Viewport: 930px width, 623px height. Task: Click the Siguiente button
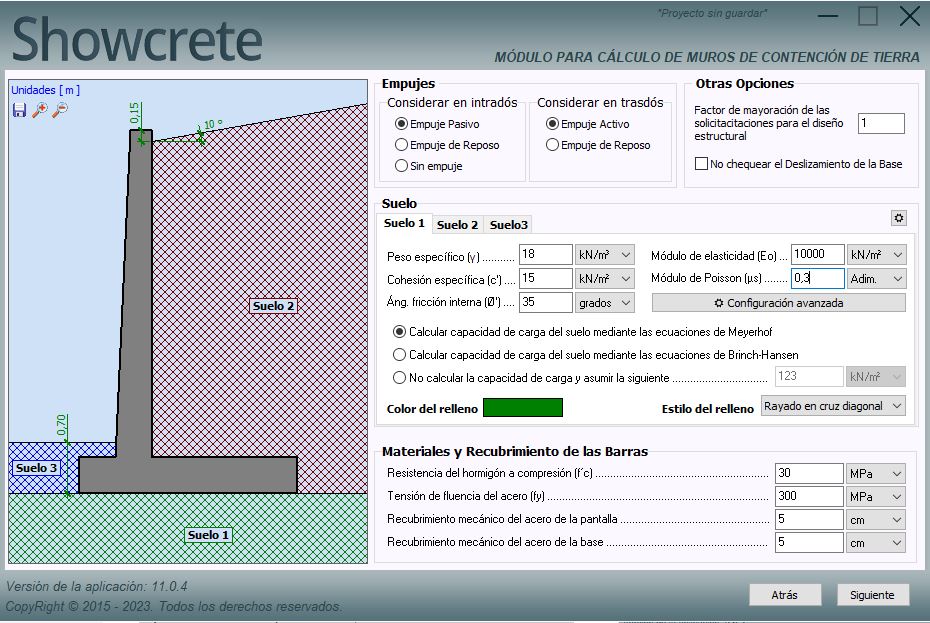[872, 595]
